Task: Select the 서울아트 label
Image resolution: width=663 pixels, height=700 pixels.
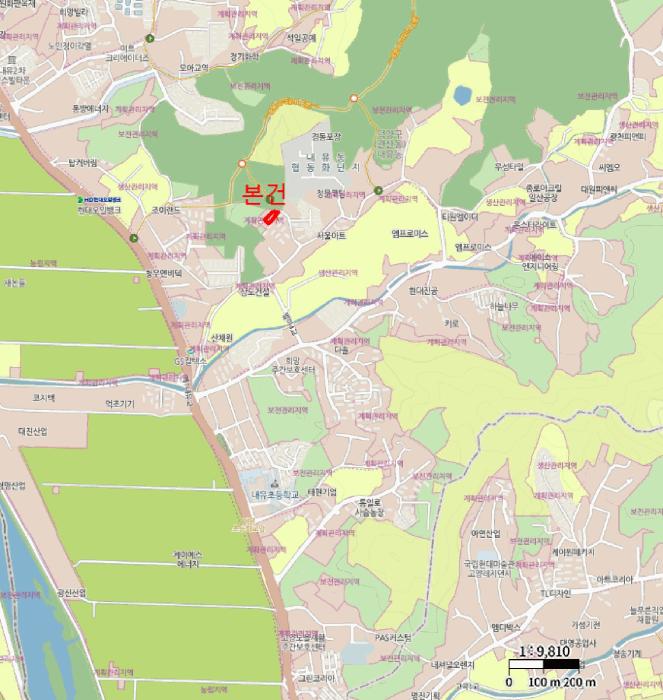Action: tap(331, 235)
